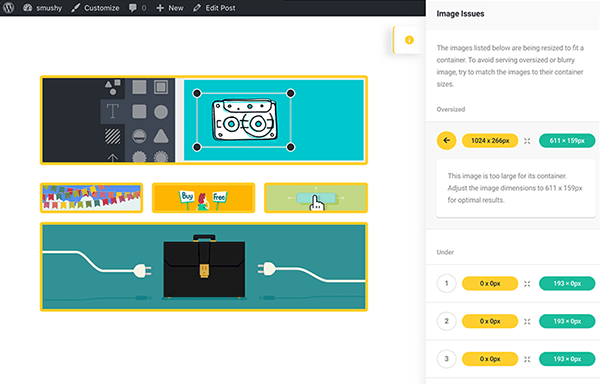
Task: Click the Buy Free signs thumbnail
Action: click(204, 198)
